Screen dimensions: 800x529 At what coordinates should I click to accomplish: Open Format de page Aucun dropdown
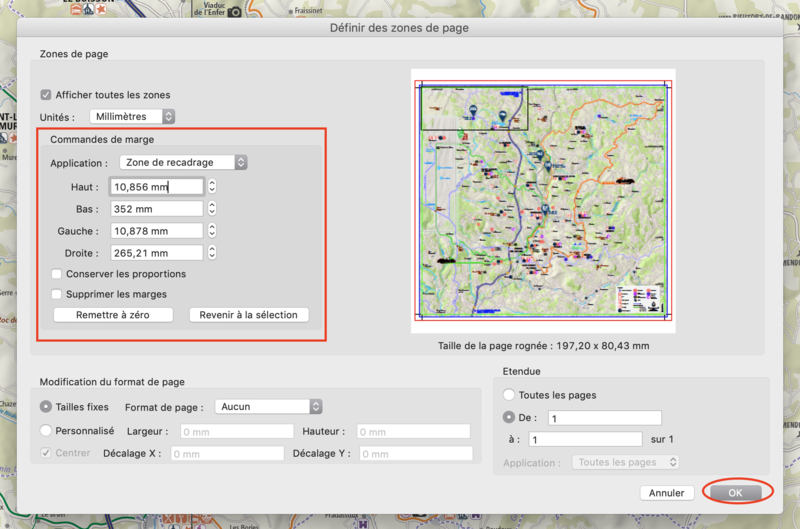pos(269,407)
